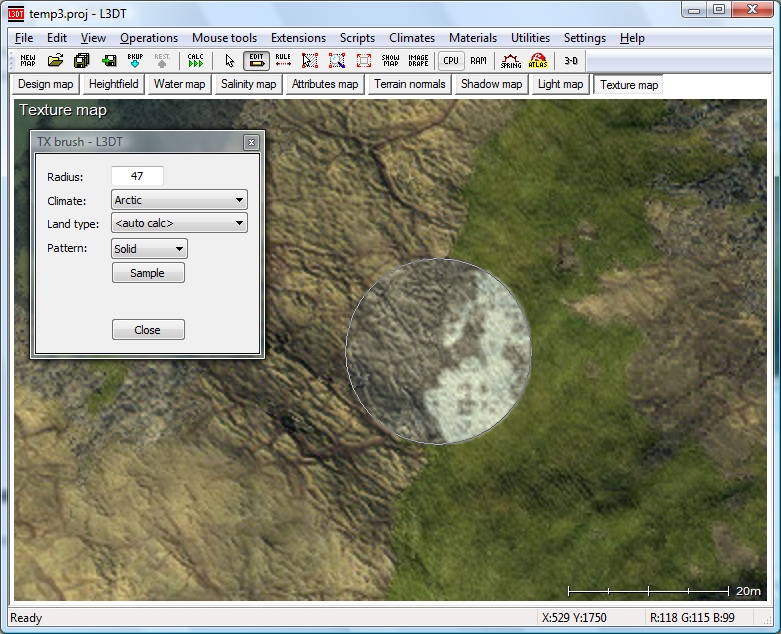Open a project with the folder icon
Viewport: 781px width, 634px height.
coord(55,61)
